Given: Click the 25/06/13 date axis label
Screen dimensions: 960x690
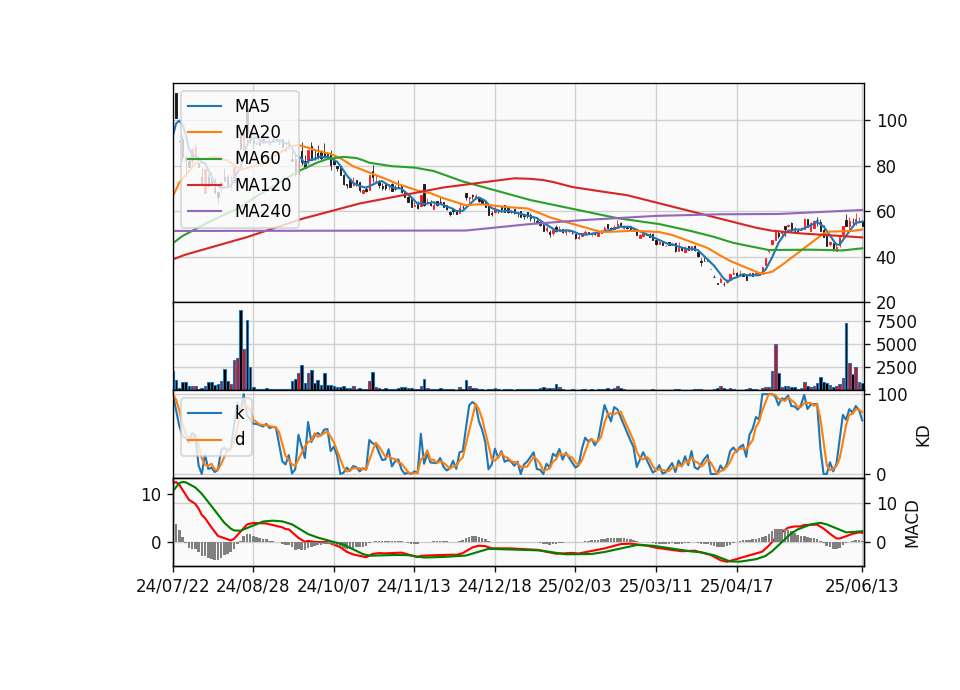Looking at the screenshot, I should pyautogui.click(x=861, y=586).
